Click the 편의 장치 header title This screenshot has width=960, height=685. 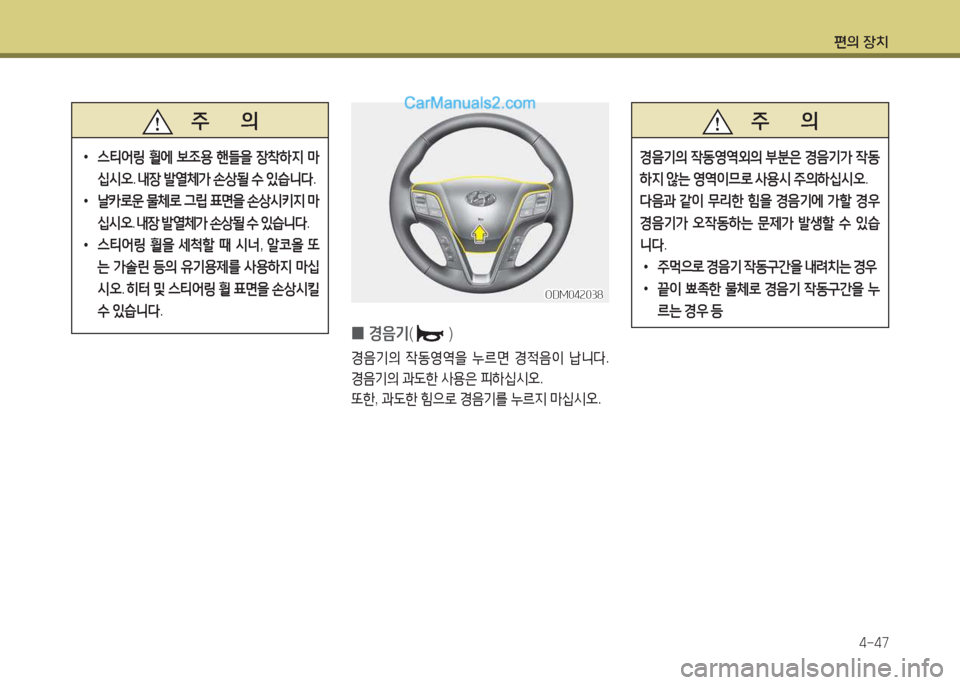[x=861, y=42]
